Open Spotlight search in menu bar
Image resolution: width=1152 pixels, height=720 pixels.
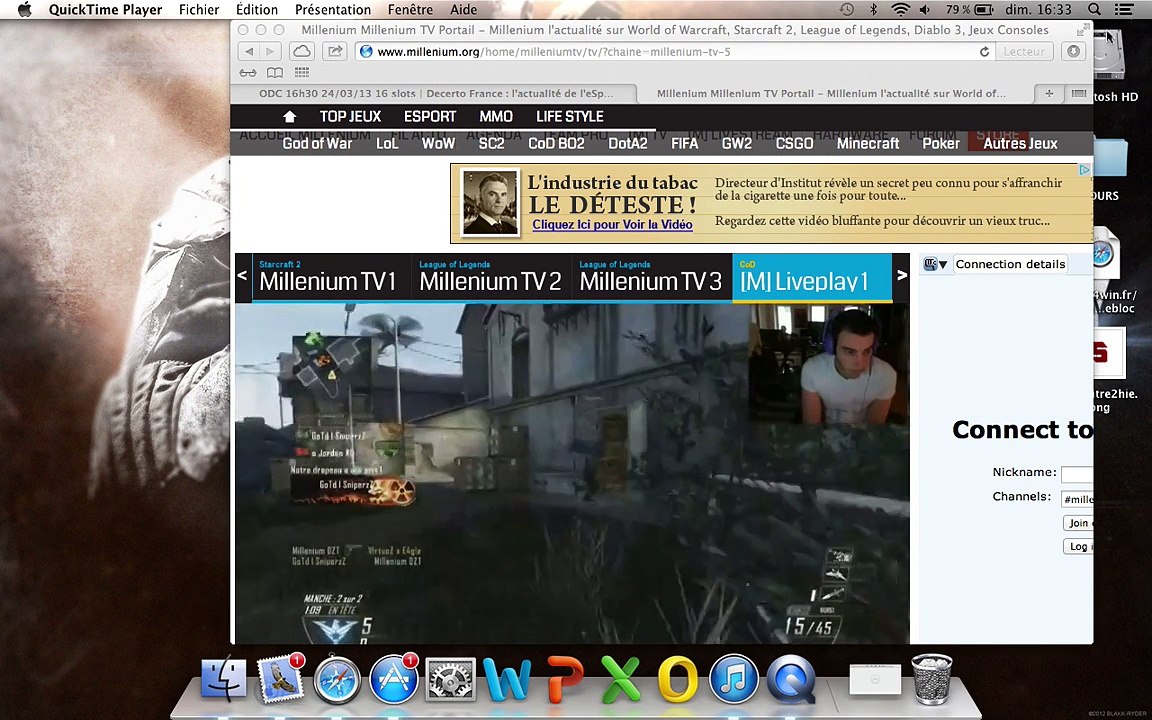click(1095, 10)
